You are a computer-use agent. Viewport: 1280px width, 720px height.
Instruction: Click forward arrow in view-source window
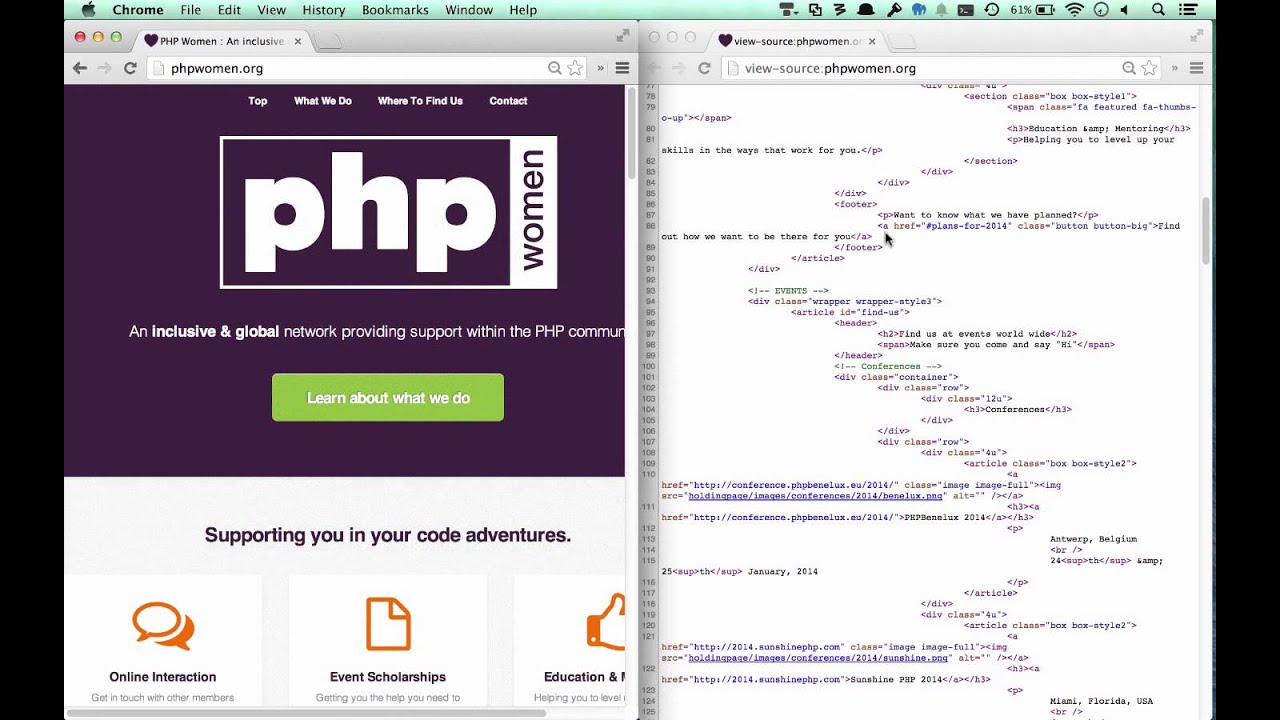coord(678,68)
